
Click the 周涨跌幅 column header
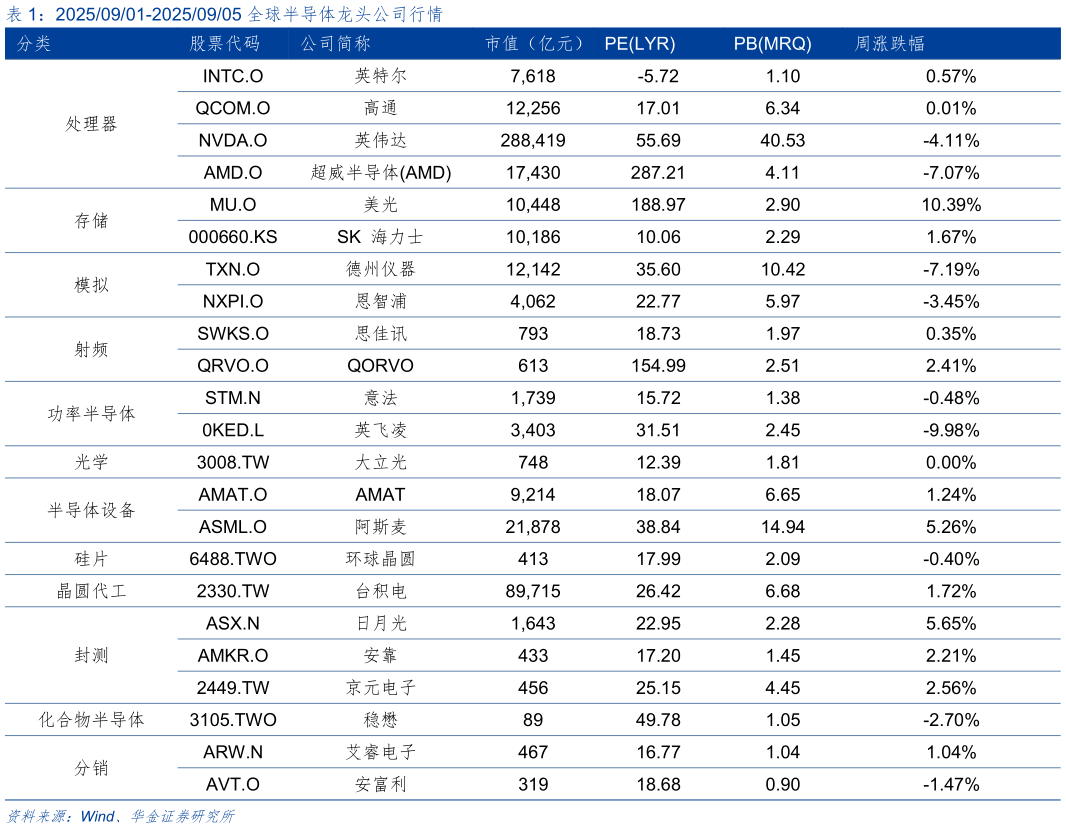[x=890, y=44]
